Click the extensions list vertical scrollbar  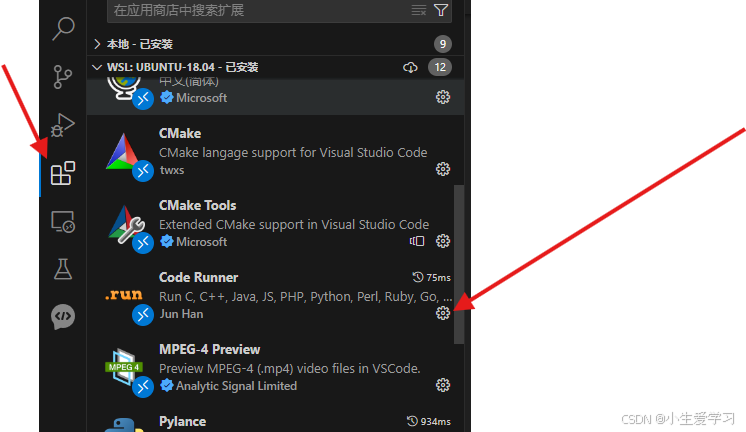[459, 264]
